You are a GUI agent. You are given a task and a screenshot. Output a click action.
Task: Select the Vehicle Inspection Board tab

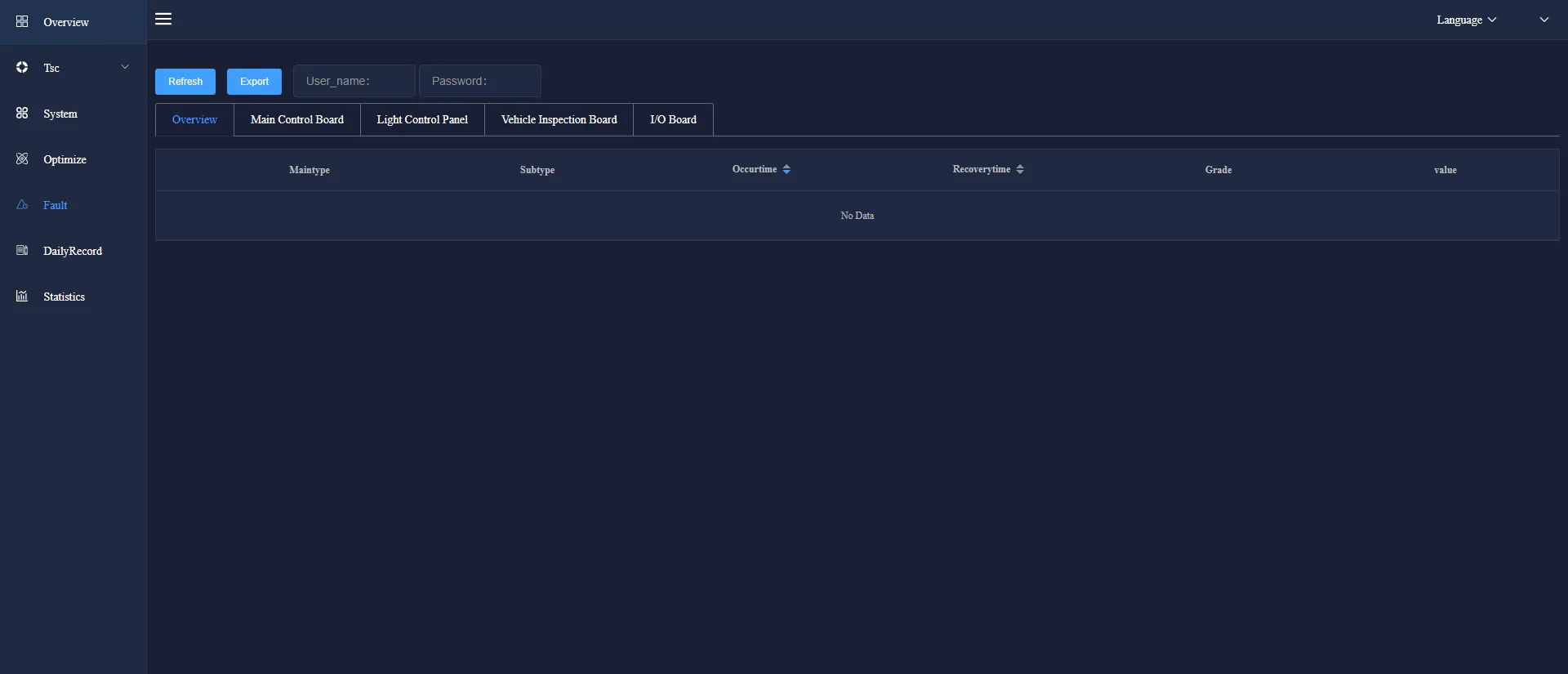[559, 119]
